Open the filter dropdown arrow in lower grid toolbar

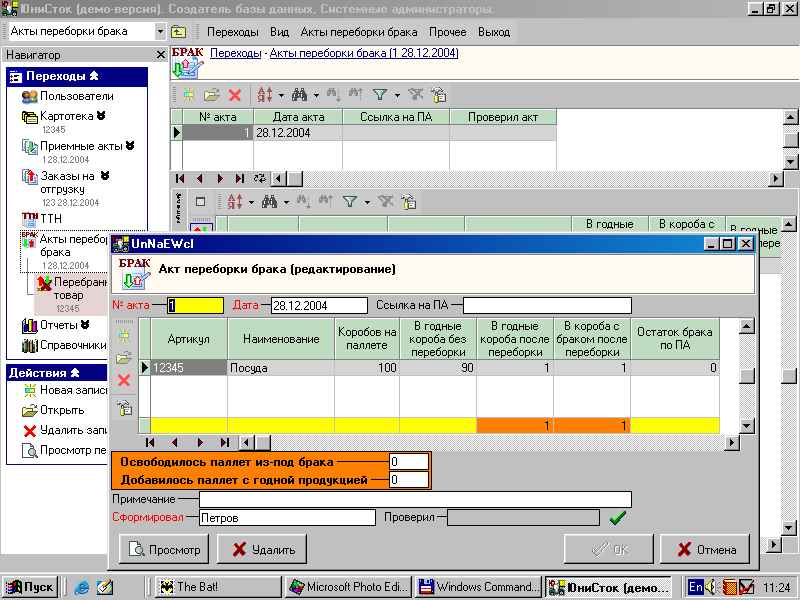[367, 203]
